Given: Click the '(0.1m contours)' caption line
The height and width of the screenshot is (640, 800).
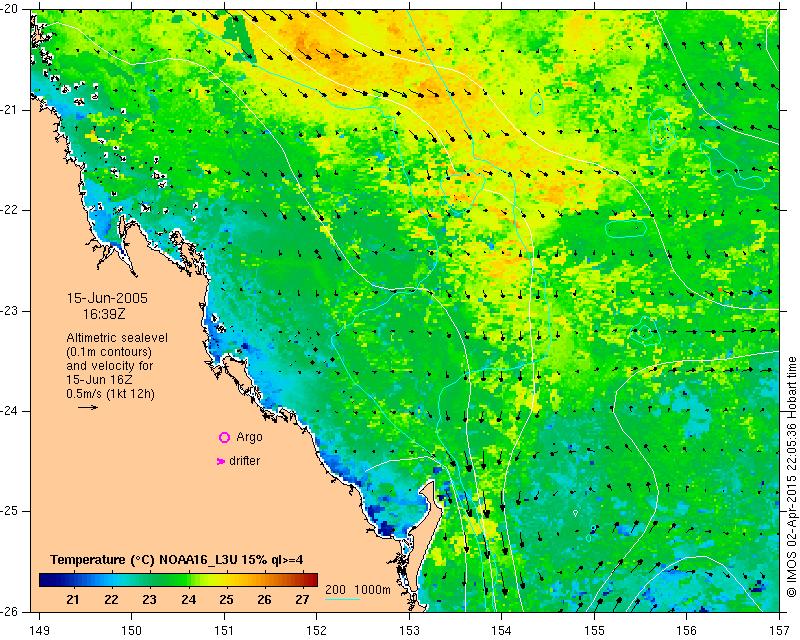Looking at the screenshot, I should click(109, 352).
